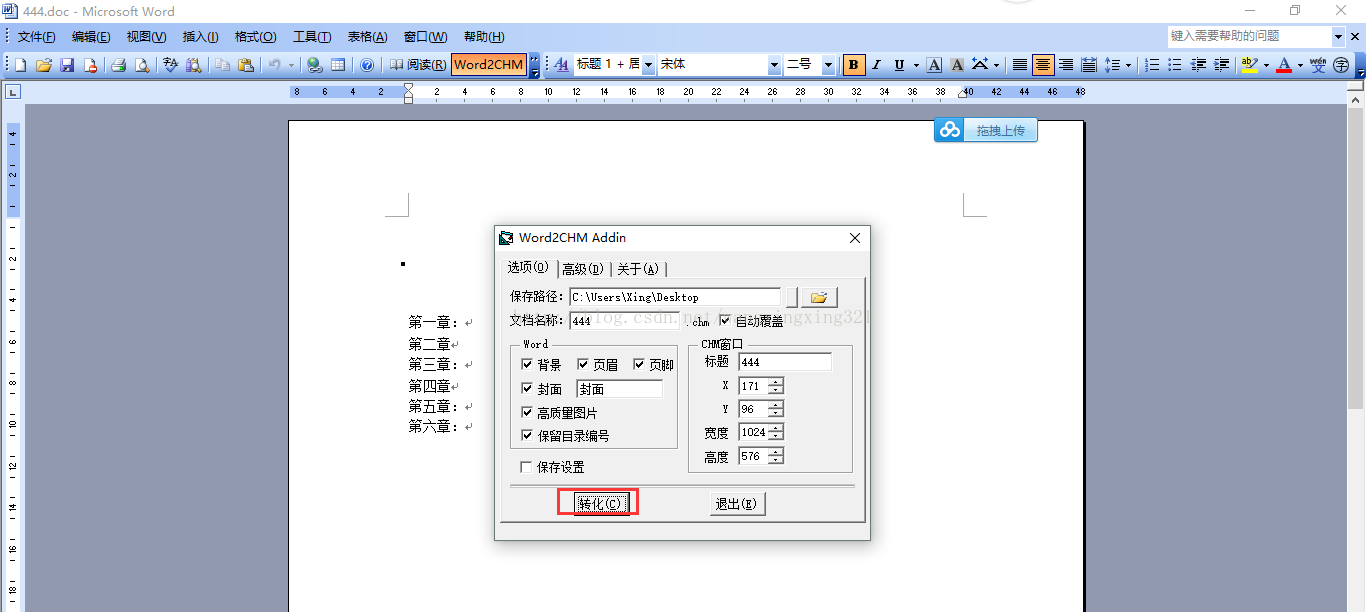Click the Research icon in toolbar
Image resolution: width=1366 pixels, height=612 pixels.
click(x=194, y=65)
